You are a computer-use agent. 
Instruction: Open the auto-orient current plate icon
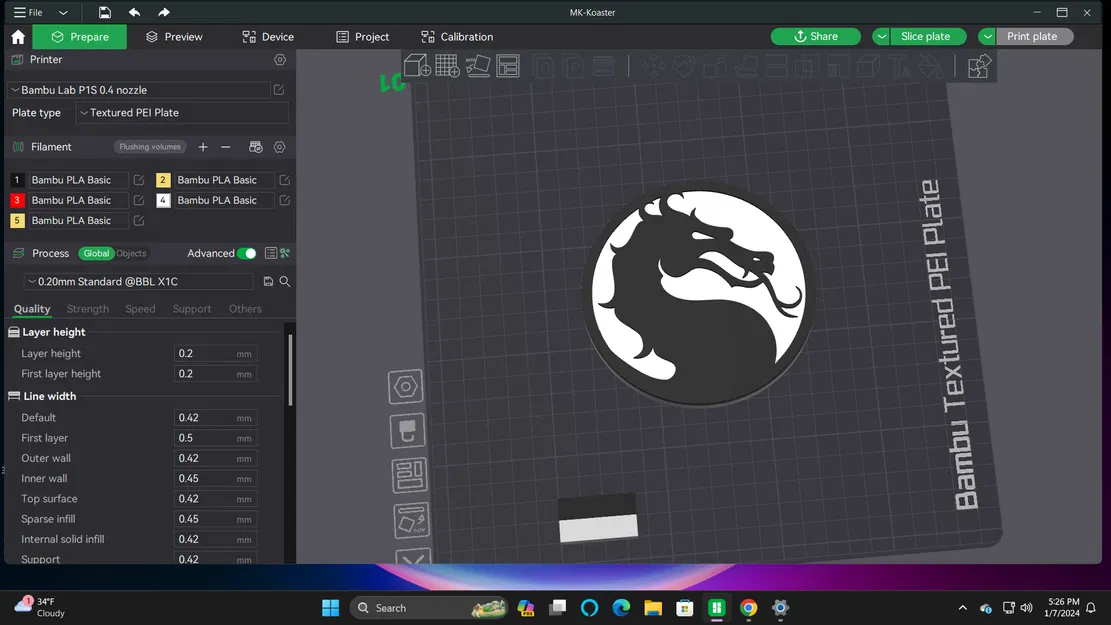[411, 520]
